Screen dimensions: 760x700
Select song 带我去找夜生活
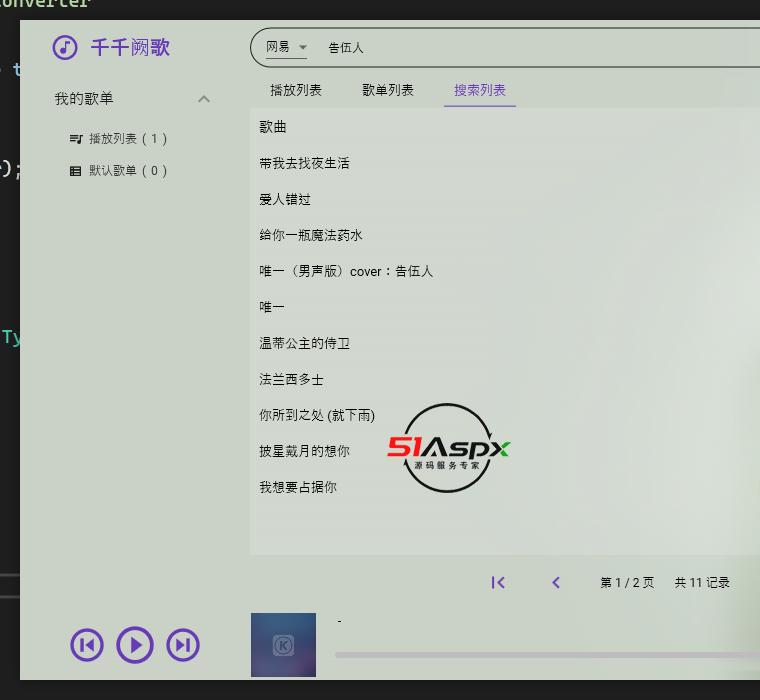click(304, 163)
